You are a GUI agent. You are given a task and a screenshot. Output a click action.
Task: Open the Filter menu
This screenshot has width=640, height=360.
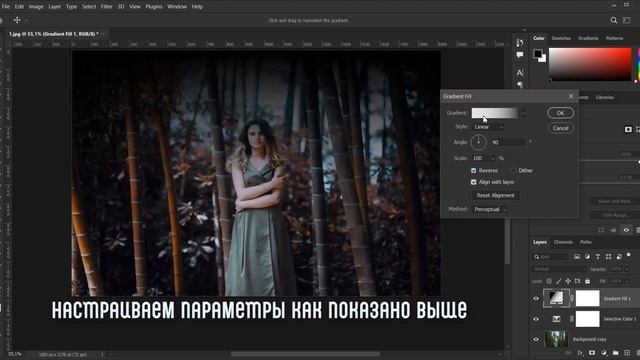(107, 7)
